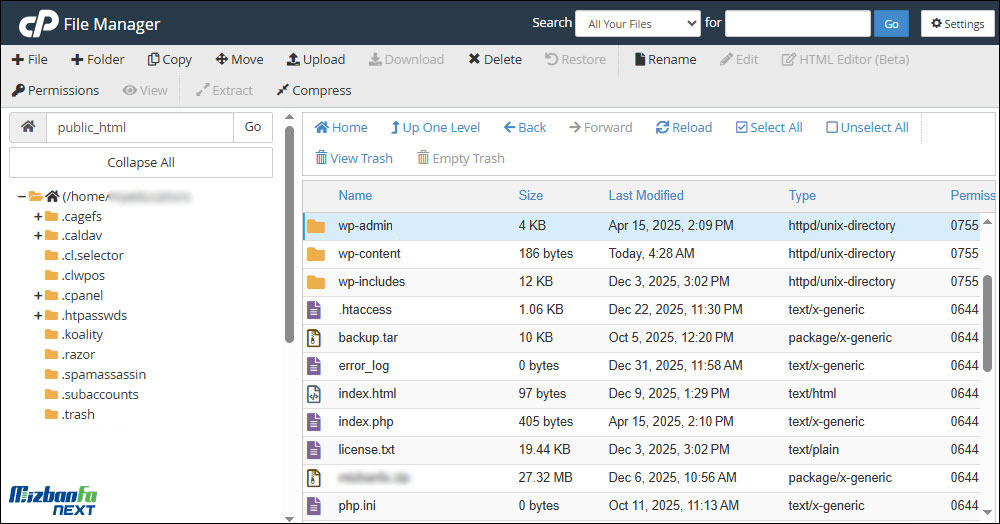Click the Compress tool icon
Viewport: 1000px width, 524px height.
tap(313, 90)
